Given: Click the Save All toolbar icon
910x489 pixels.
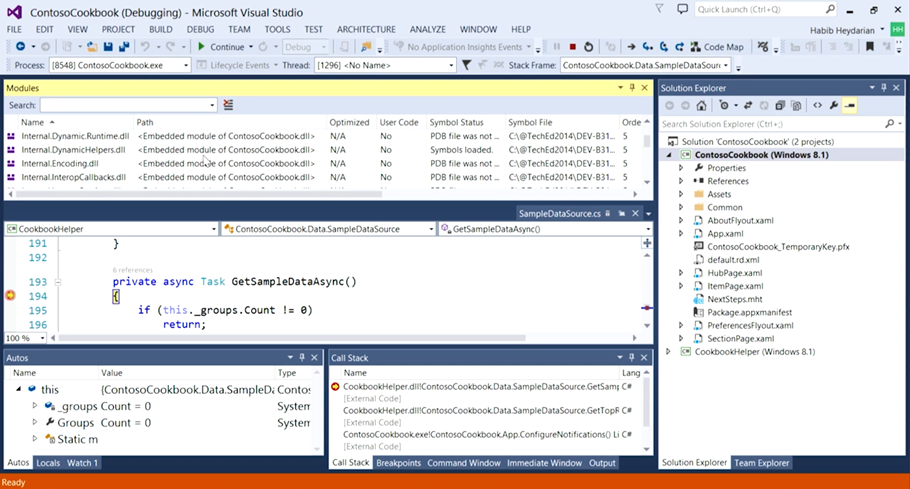Looking at the screenshot, I should click(124, 47).
